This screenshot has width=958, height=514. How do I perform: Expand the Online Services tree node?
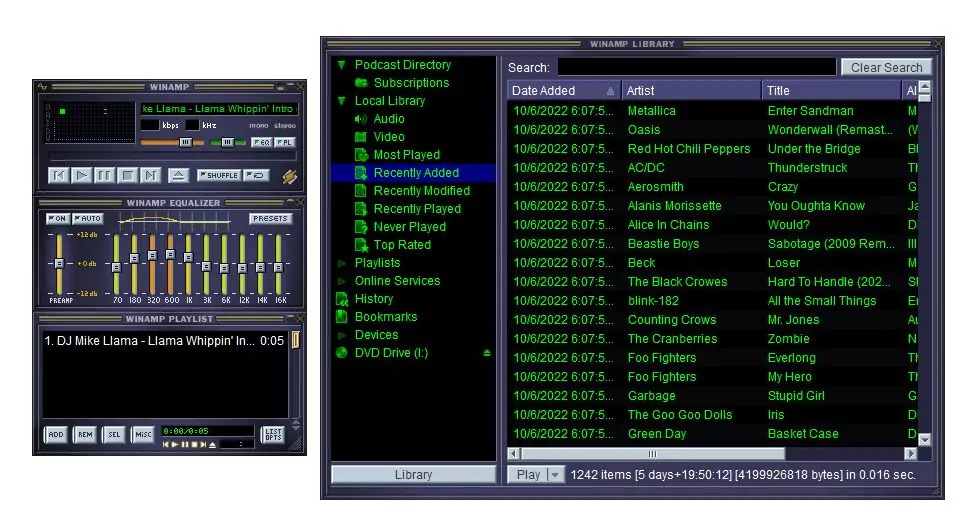coord(342,281)
